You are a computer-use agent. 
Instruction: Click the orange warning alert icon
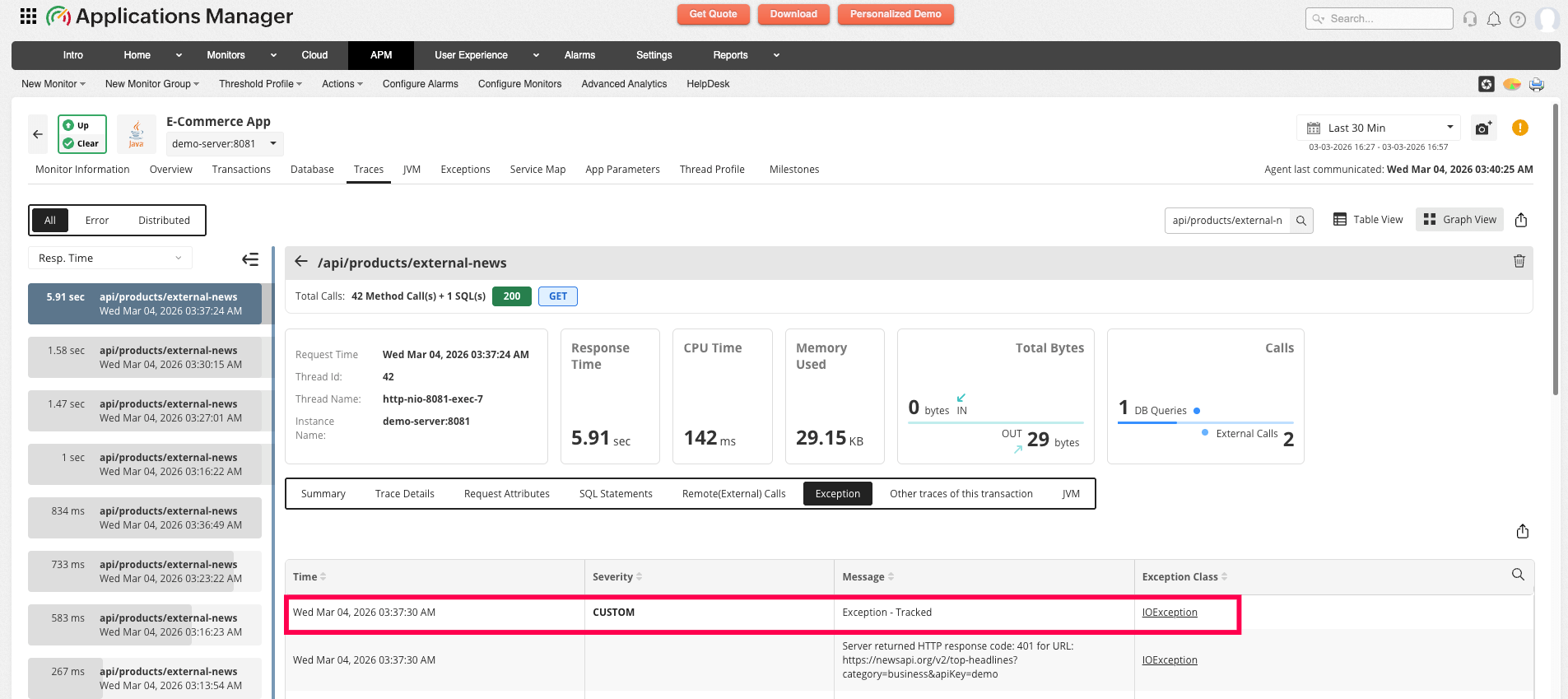tap(1519, 128)
